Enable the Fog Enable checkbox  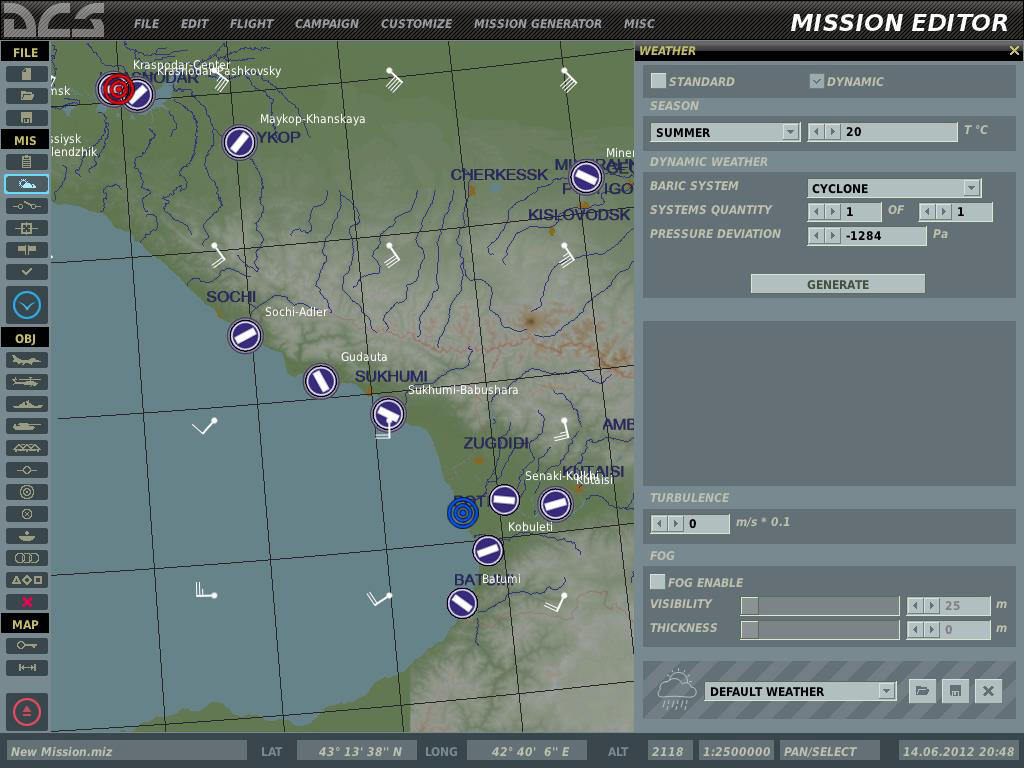[x=658, y=582]
